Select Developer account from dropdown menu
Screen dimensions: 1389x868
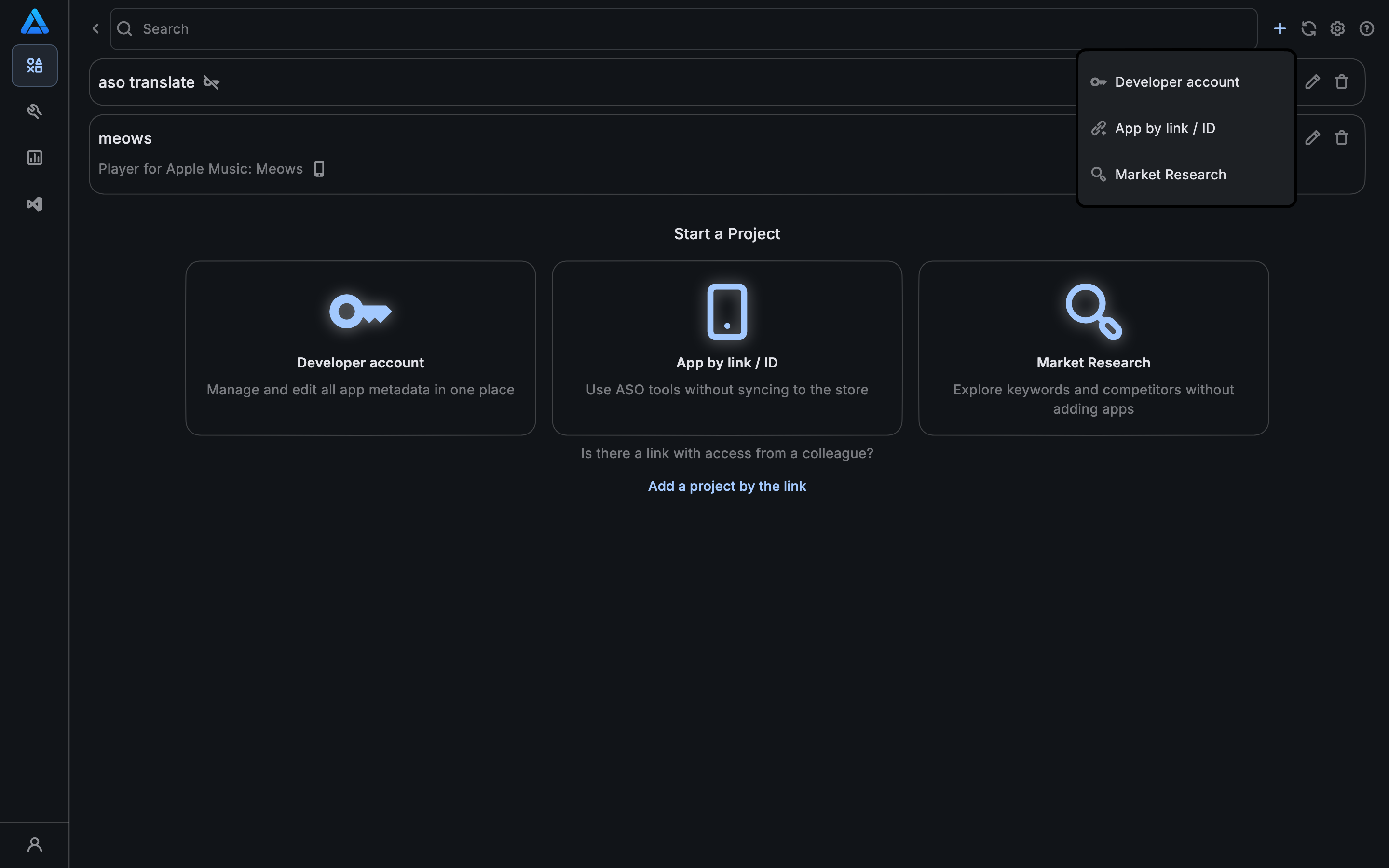(x=1177, y=82)
